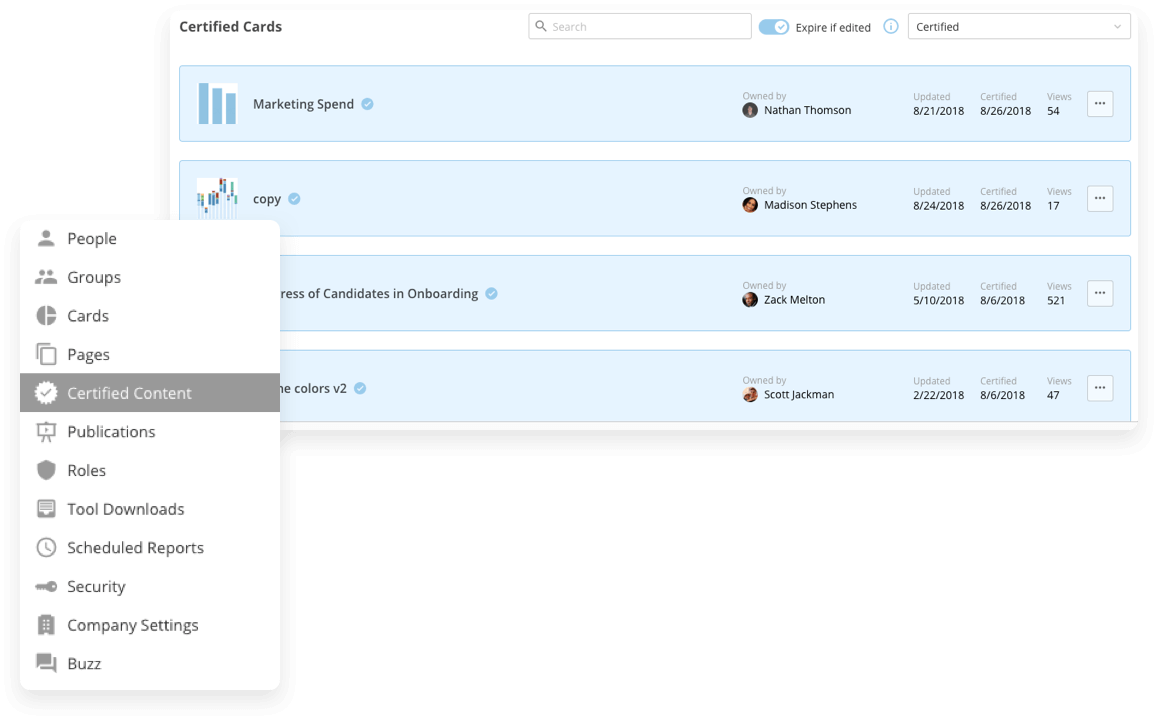
Task: Choose Company Settings from the admin menu
Action: tap(132, 624)
